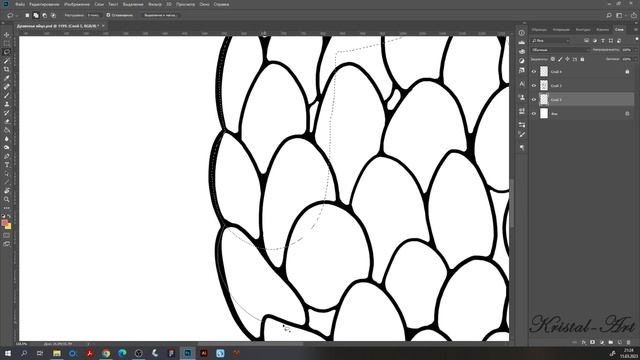Viewport: 640px width, 360px height.
Task: Select the Lasso tool in the toolbox
Action: pos(7,52)
